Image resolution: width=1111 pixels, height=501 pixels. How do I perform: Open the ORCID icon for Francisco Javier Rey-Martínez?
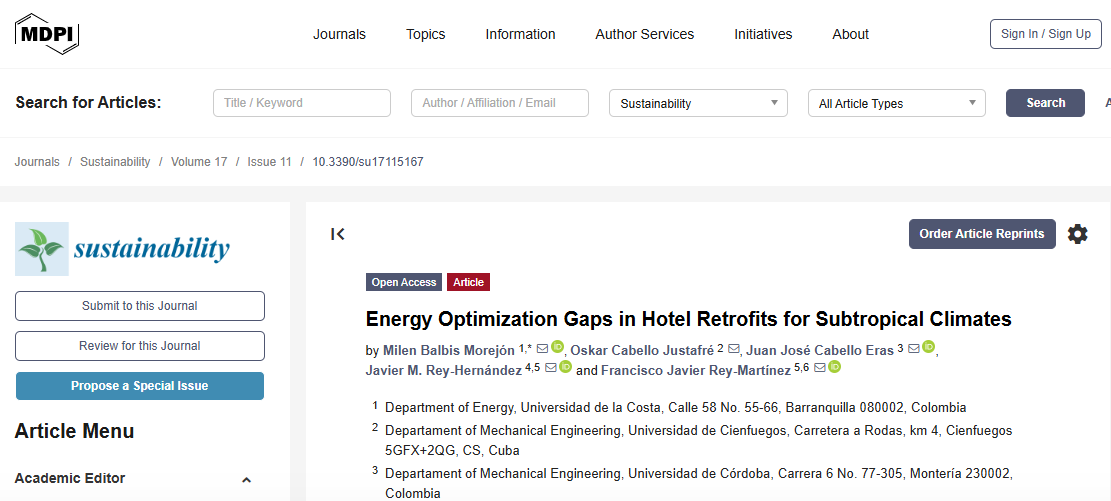point(835,368)
